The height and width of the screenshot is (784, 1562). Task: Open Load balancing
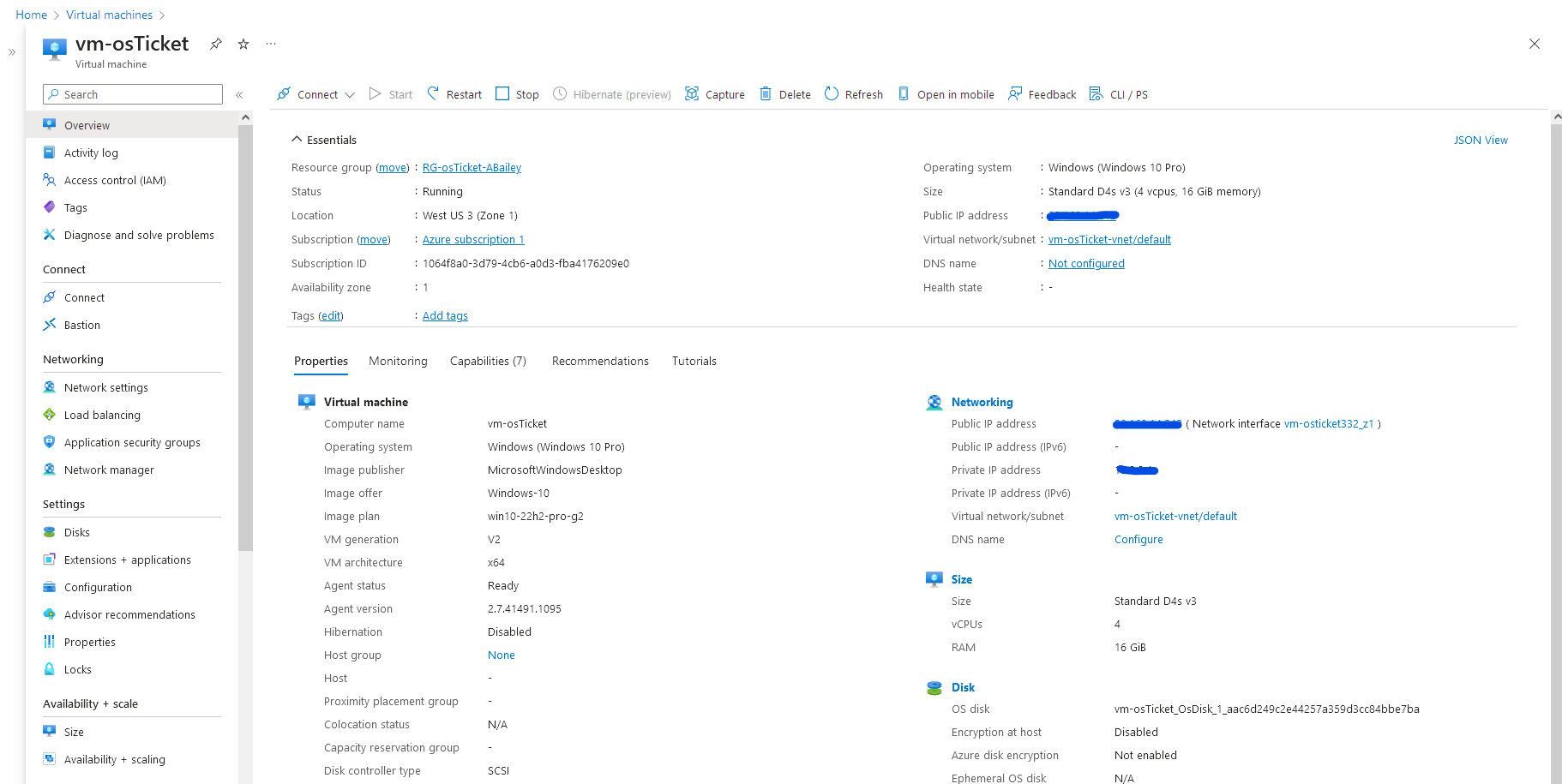[x=132, y=415]
